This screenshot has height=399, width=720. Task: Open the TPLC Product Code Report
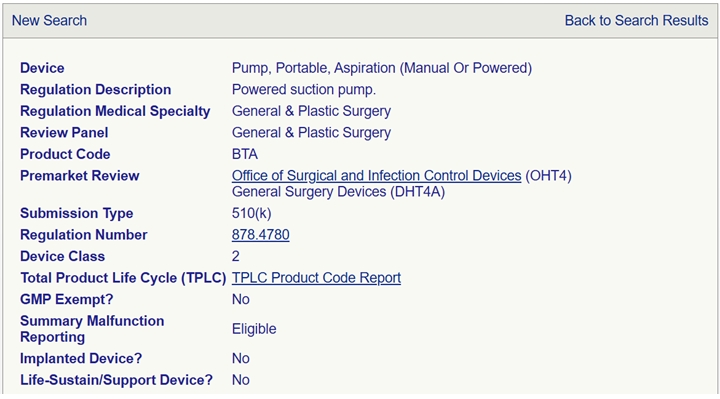(x=316, y=278)
